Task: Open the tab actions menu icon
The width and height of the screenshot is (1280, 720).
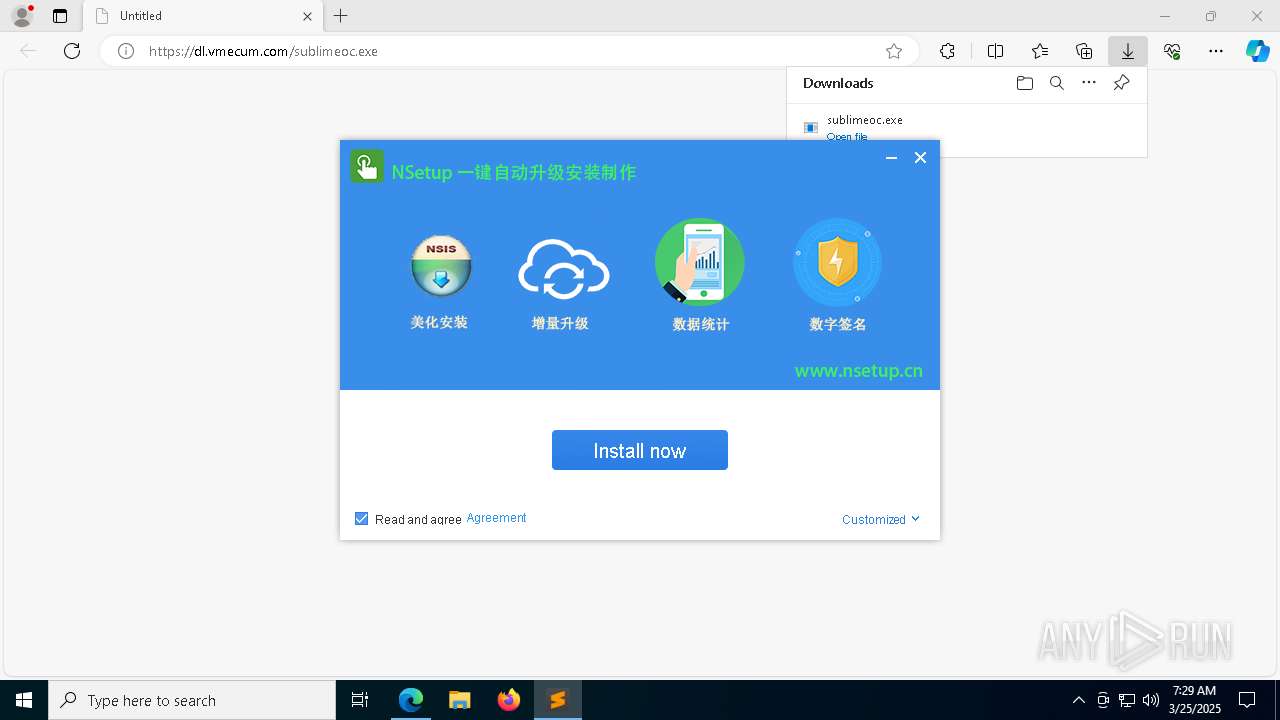Action: tap(60, 16)
